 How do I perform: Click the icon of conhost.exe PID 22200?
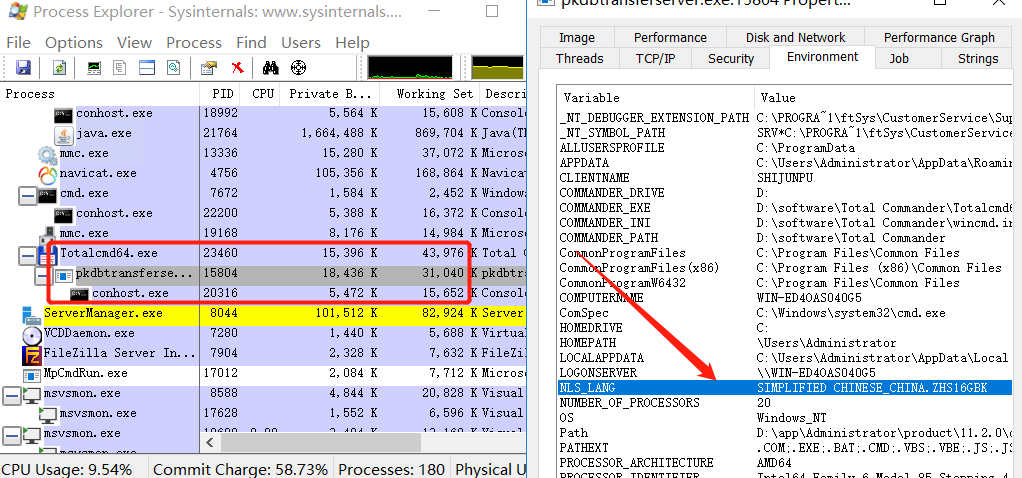click(x=63, y=214)
